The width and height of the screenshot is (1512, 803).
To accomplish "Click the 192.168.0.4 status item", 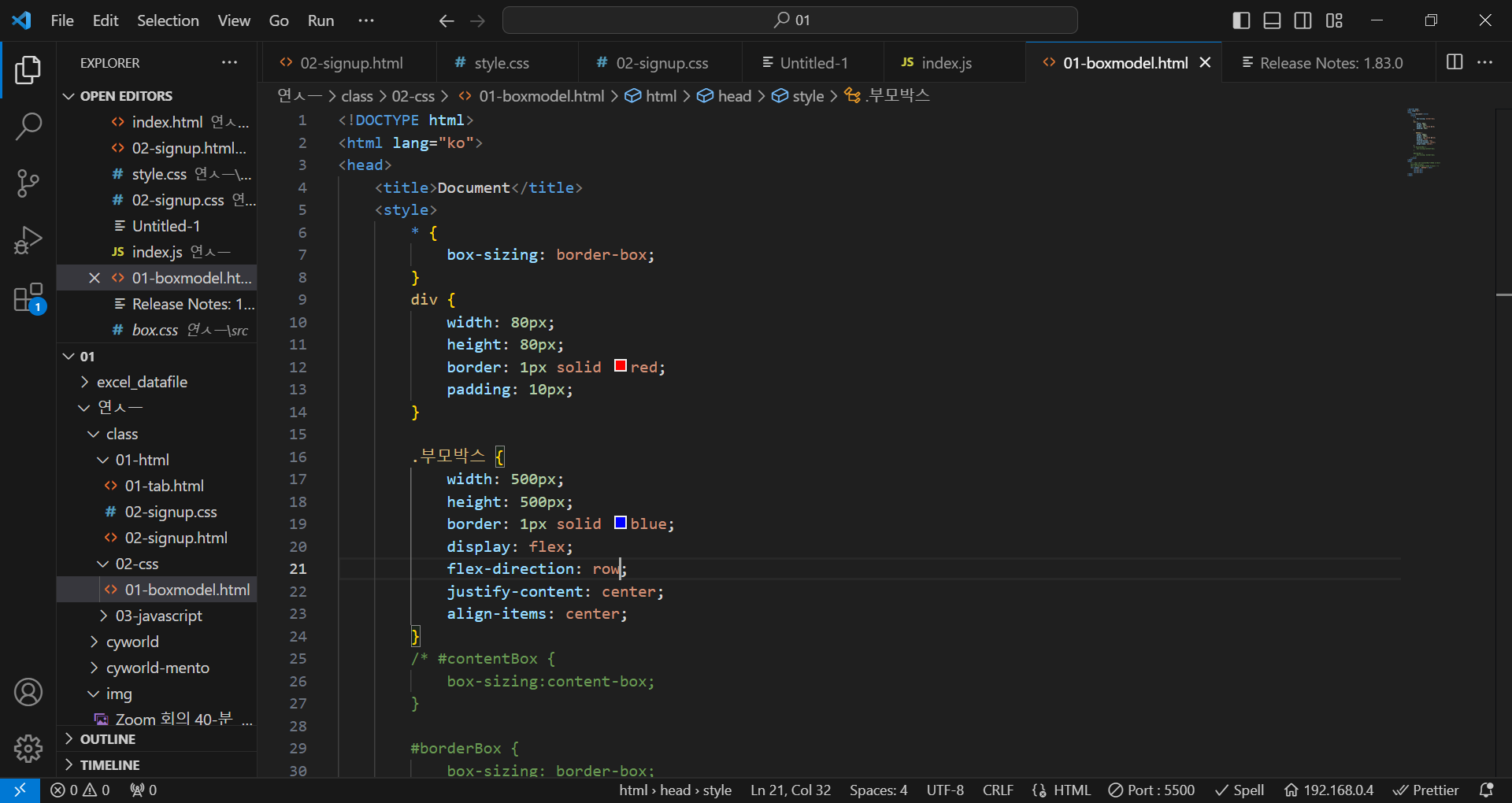I will (1329, 790).
